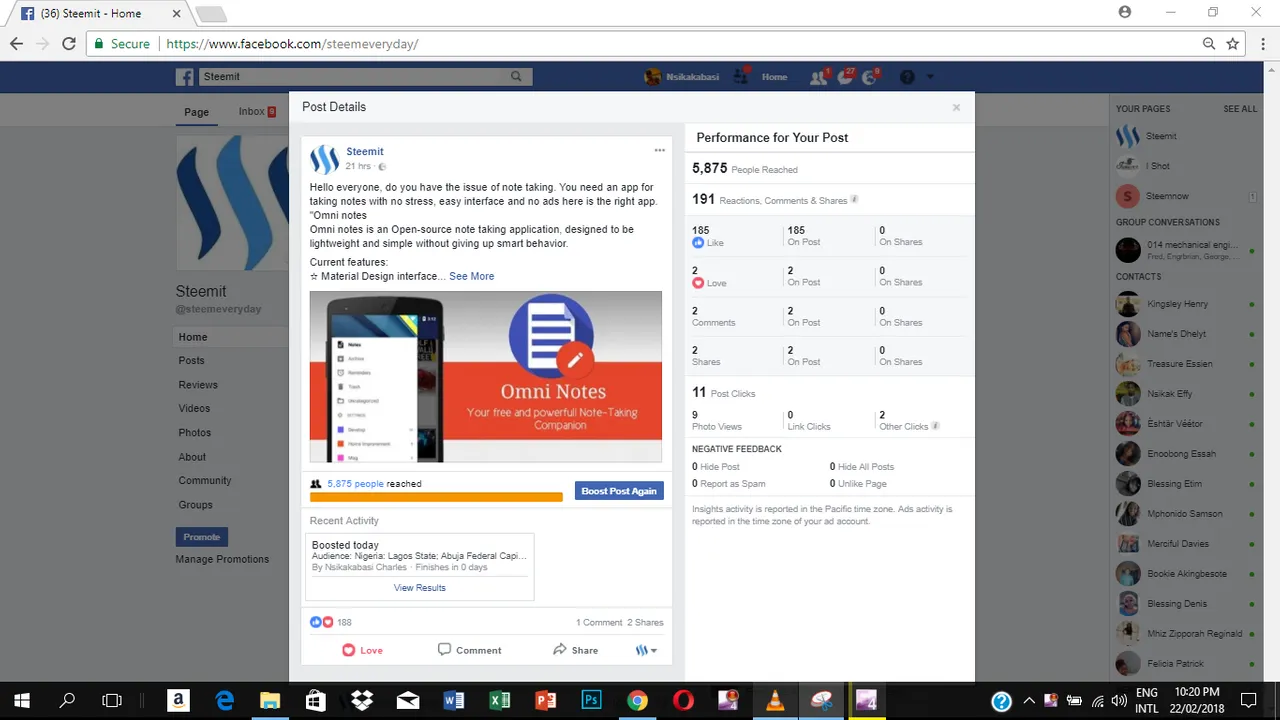Open Photoshop from the taskbar
This screenshot has width=1280, height=720.
591,701
